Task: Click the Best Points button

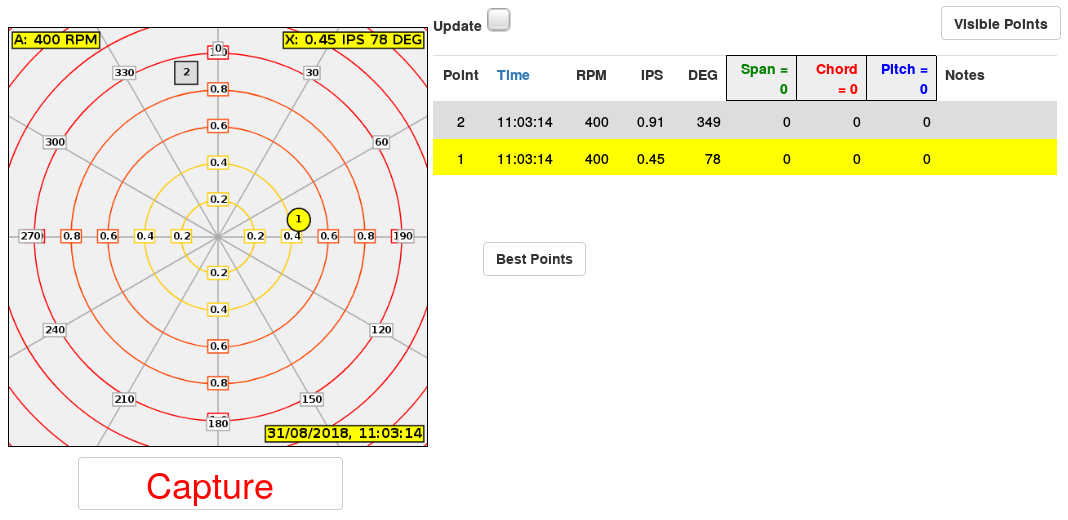Action: click(x=534, y=259)
